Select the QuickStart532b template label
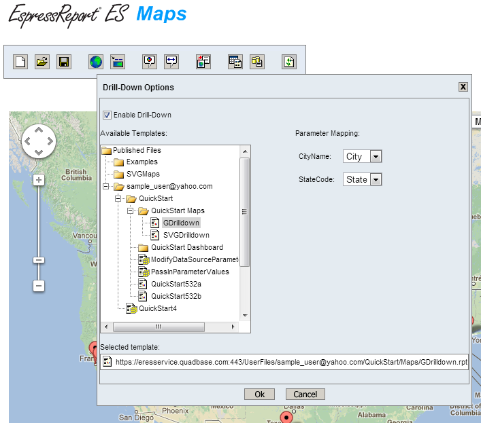 [x=176, y=296]
